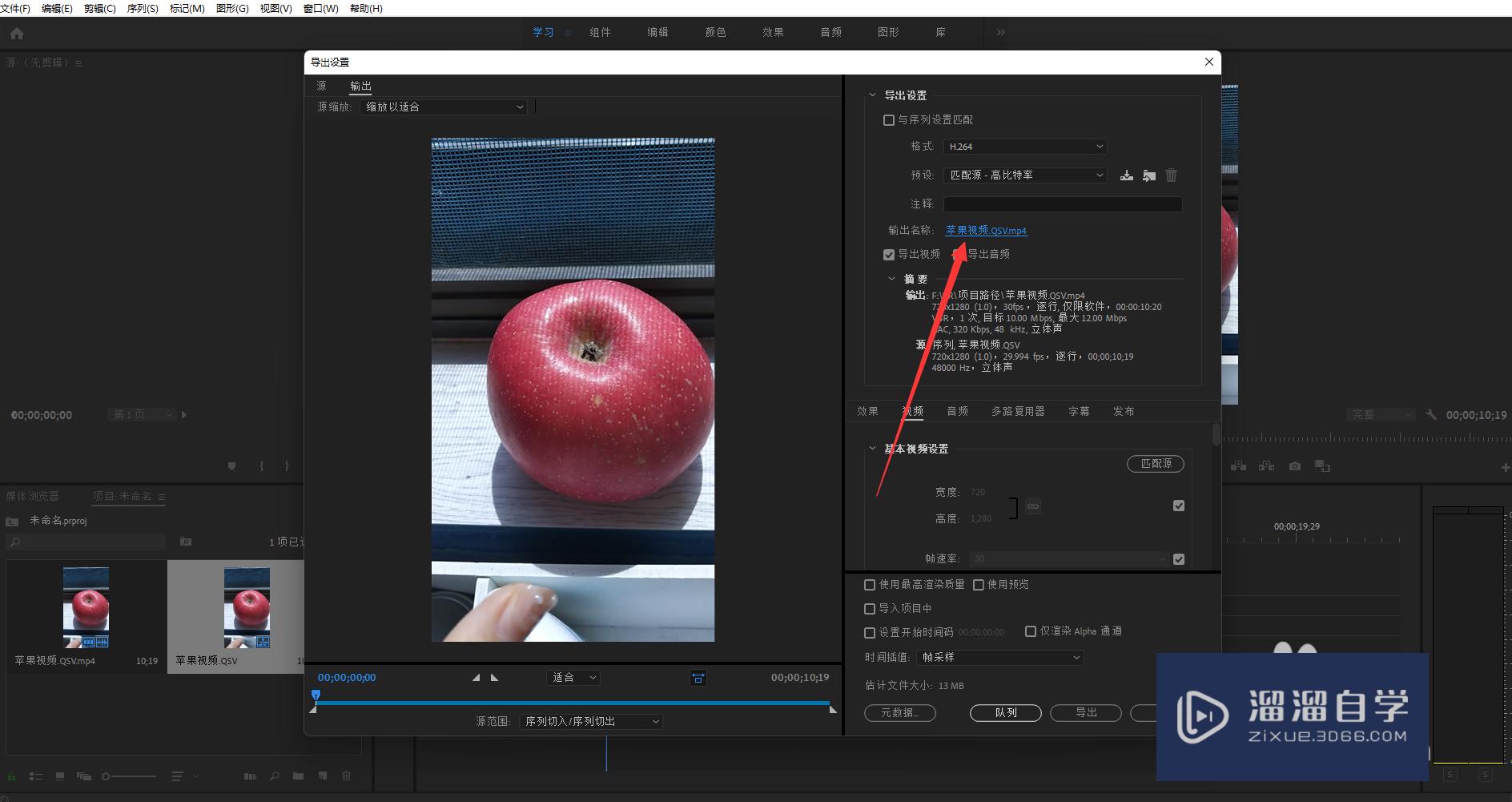This screenshot has height=802, width=1512.
Task: Switch to the Source tab in export dialog
Action: 321,86
